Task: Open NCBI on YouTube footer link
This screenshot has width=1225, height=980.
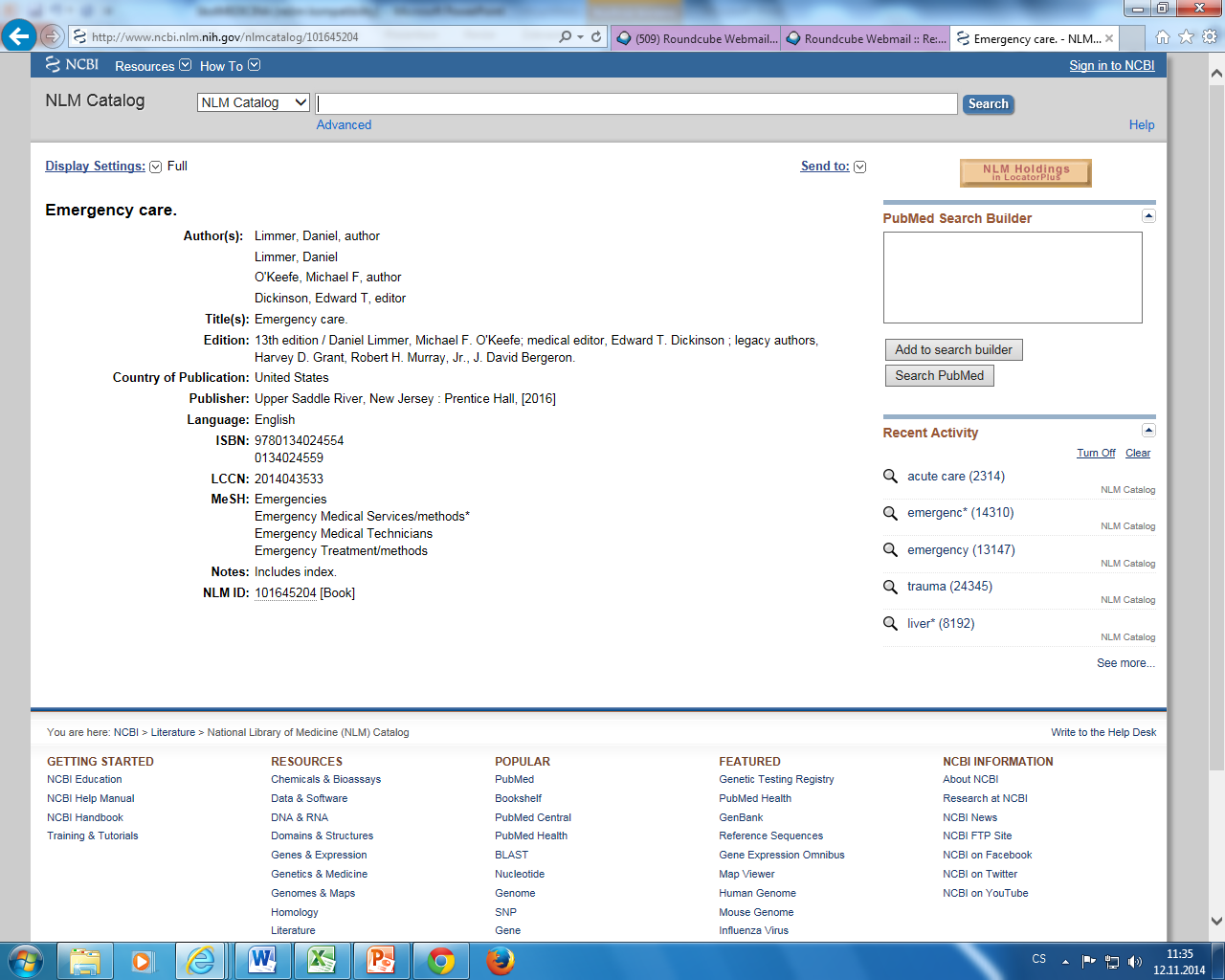Action: 985,893
